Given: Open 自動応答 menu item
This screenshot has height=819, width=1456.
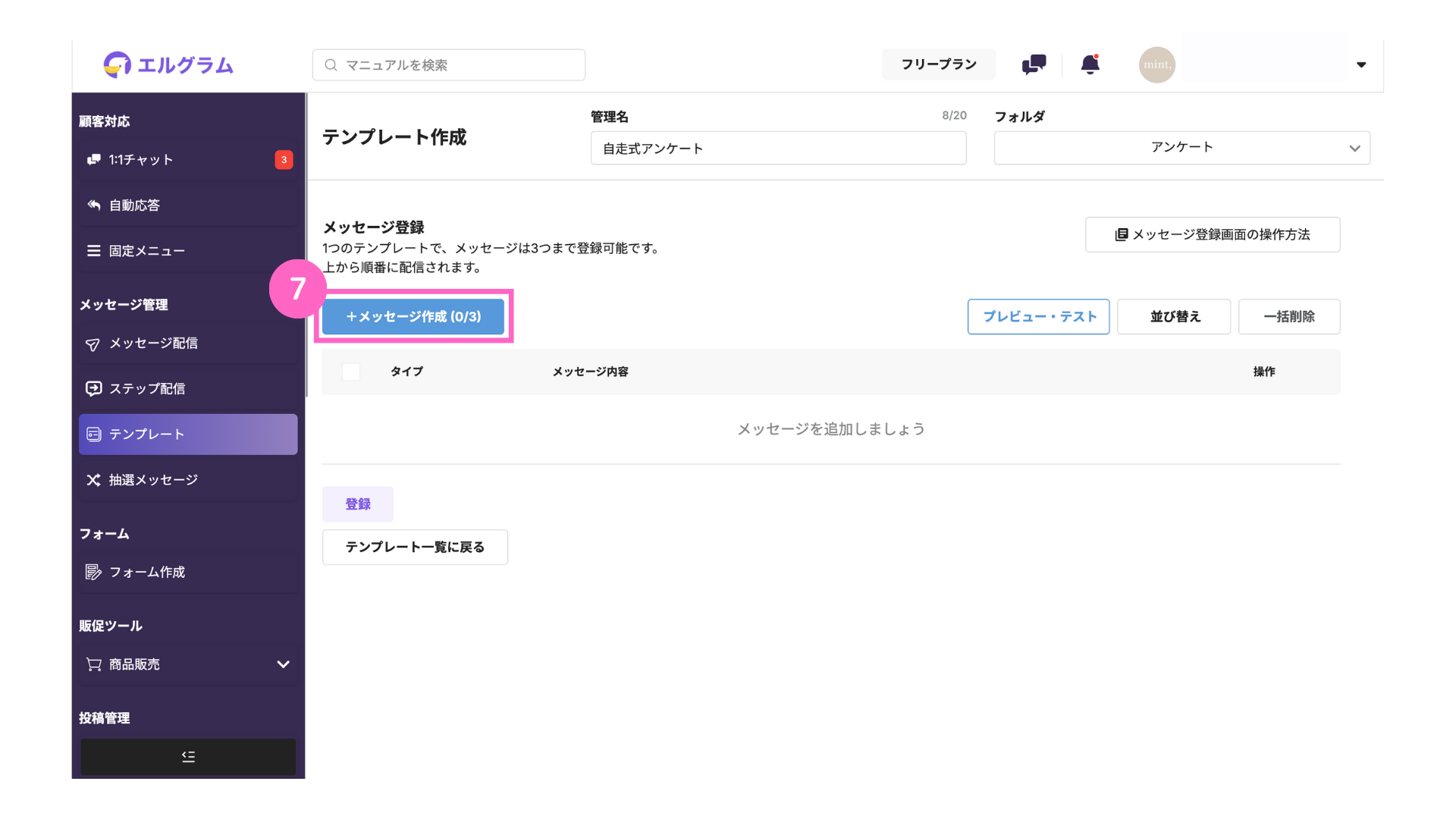Looking at the screenshot, I should 188,205.
